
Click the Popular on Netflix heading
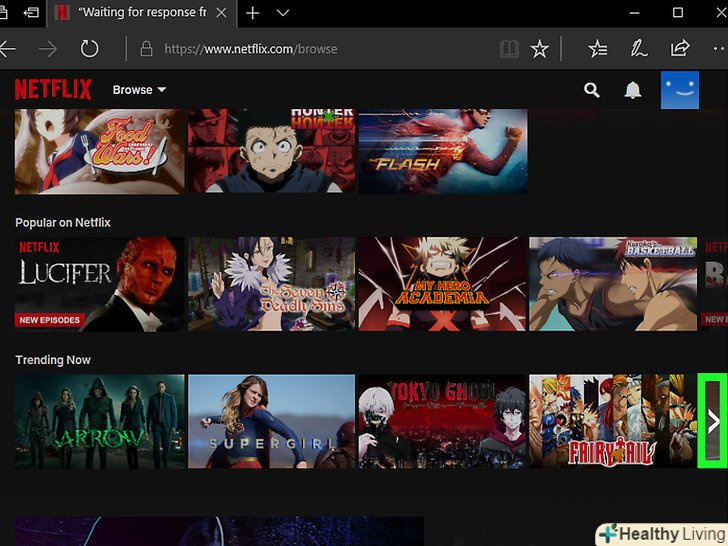click(63, 222)
